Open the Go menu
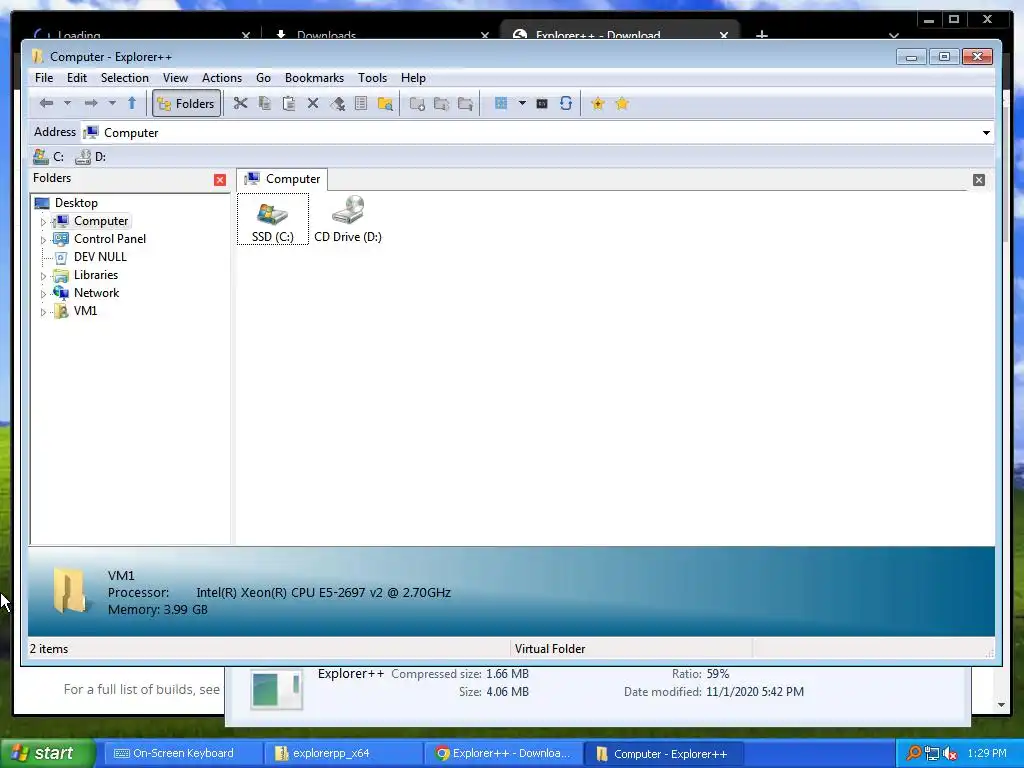Image resolution: width=1024 pixels, height=768 pixels. click(x=263, y=78)
